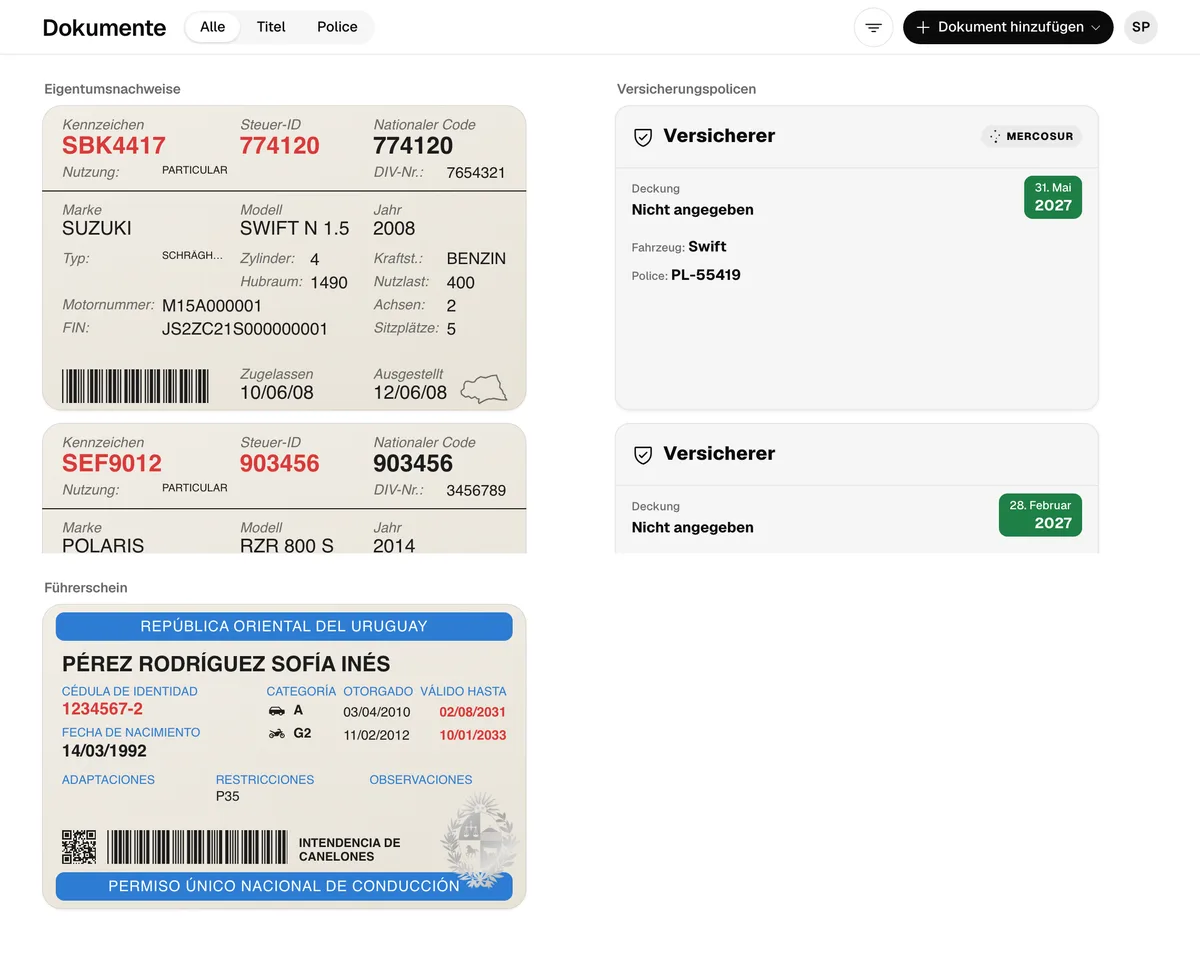Viewport: 1200px width, 968px height.
Task: Click the Dokumente page title
Action: (x=104, y=28)
